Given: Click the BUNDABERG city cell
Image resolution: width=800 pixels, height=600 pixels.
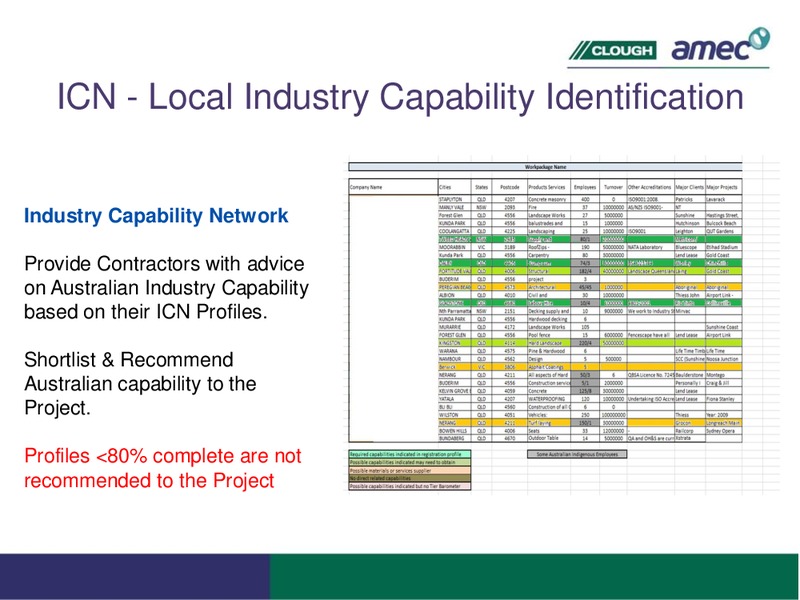Looking at the screenshot, I should [x=455, y=438].
